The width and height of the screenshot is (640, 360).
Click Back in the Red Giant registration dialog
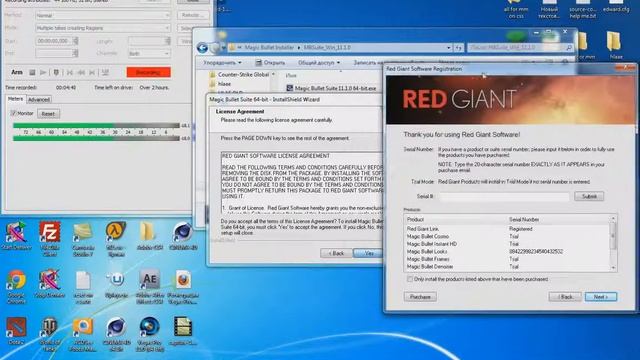tap(565, 297)
